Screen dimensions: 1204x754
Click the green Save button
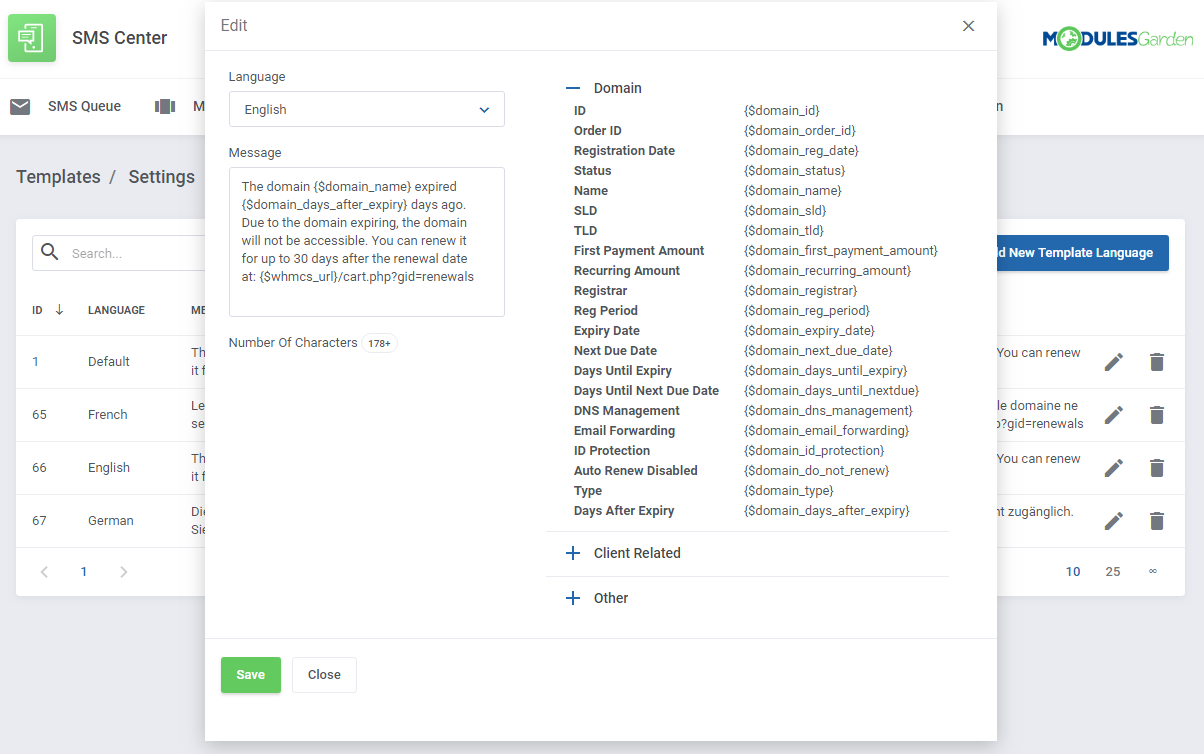point(250,675)
